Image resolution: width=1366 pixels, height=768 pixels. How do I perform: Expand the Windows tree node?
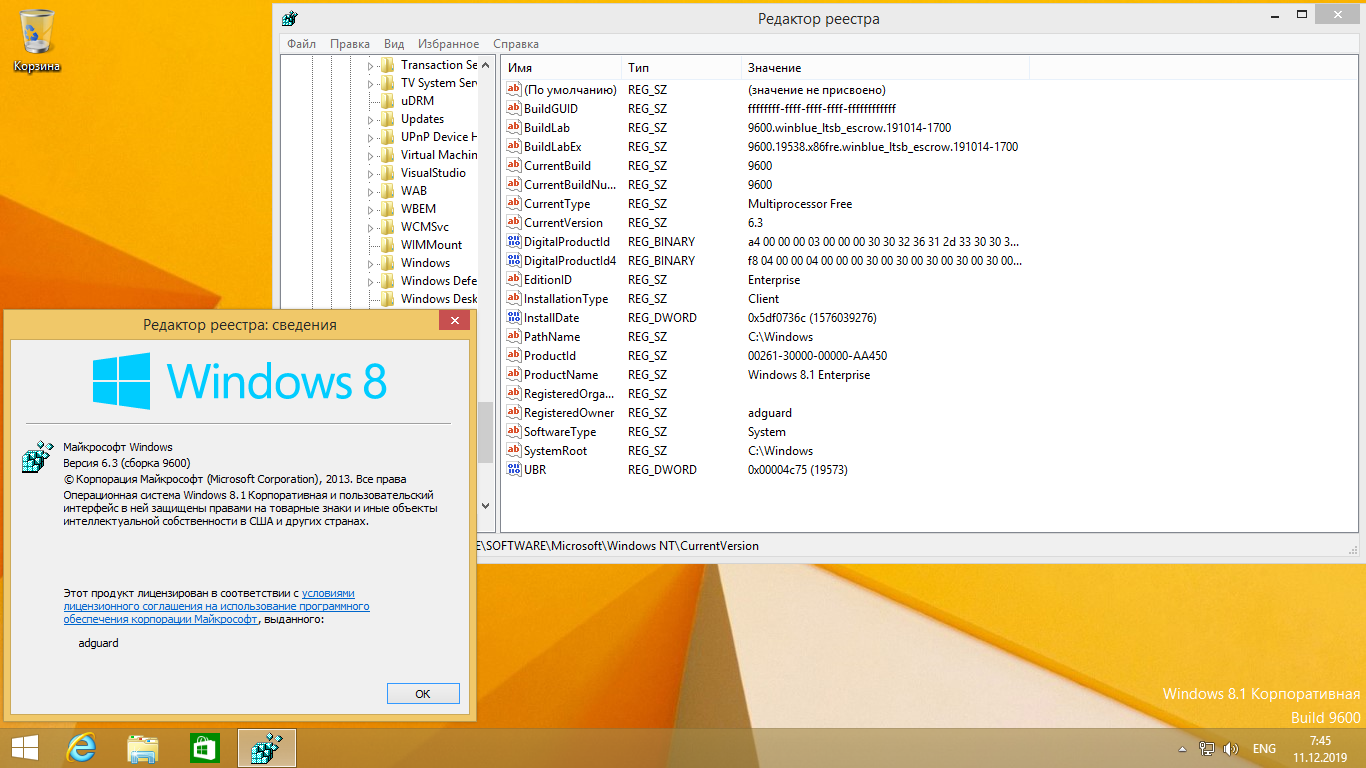point(370,263)
